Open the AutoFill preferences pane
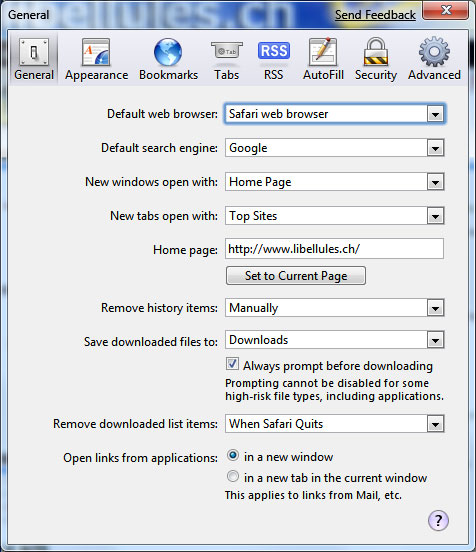Image resolution: width=476 pixels, height=552 pixels. pyautogui.click(x=323, y=59)
